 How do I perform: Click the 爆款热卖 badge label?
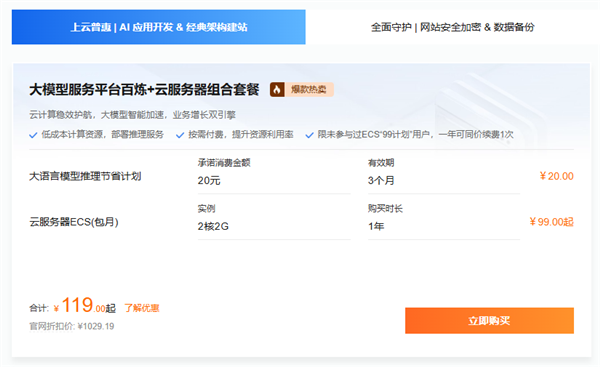(308, 90)
